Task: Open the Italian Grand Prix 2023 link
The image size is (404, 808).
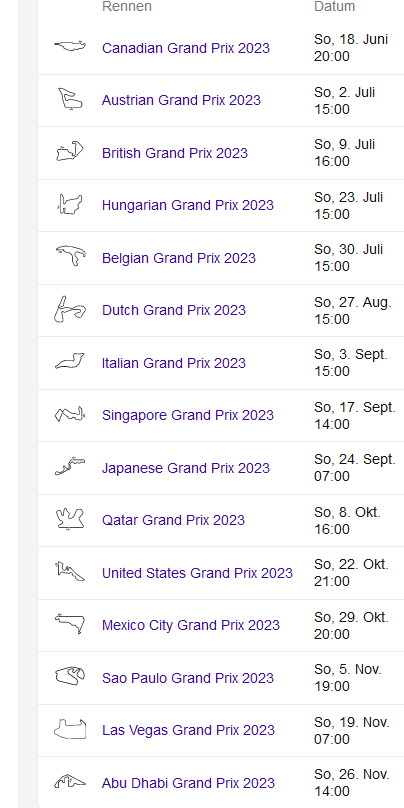Action: (x=174, y=363)
